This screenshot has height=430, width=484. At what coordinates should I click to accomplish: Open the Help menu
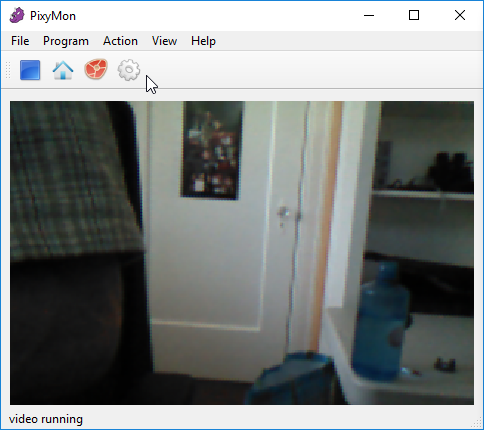click(x=203, y=41)
